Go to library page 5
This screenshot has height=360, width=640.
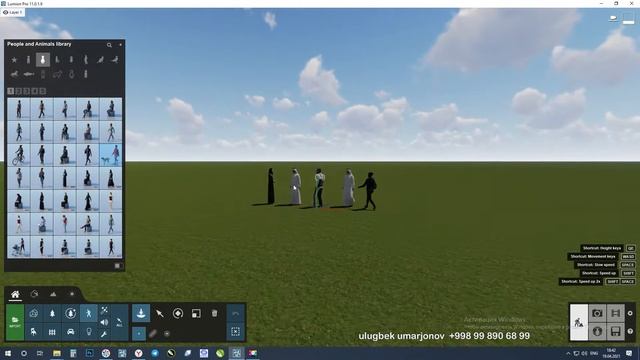(43, 91)
